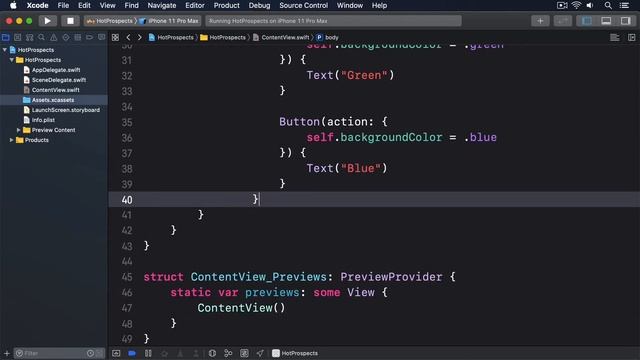640x360 pixels.
Task: Pause program execution in debug bar
Action: tap(148, 353)
